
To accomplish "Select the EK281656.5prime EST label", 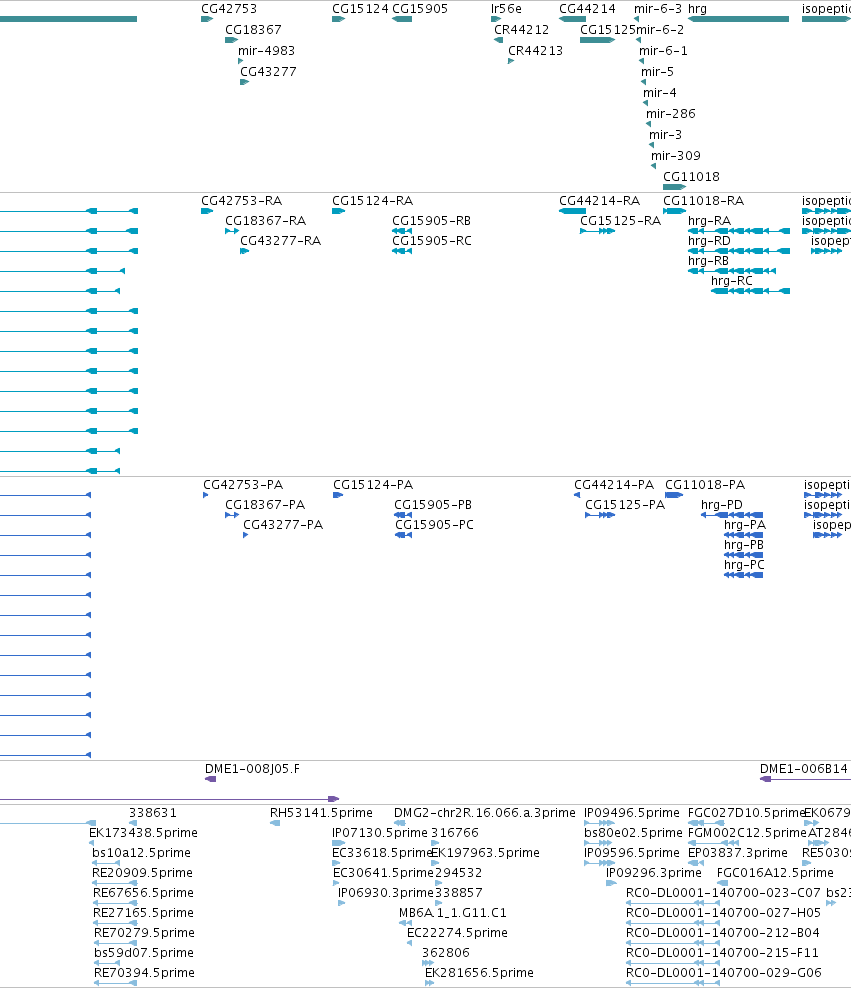I will click(479, 974).
